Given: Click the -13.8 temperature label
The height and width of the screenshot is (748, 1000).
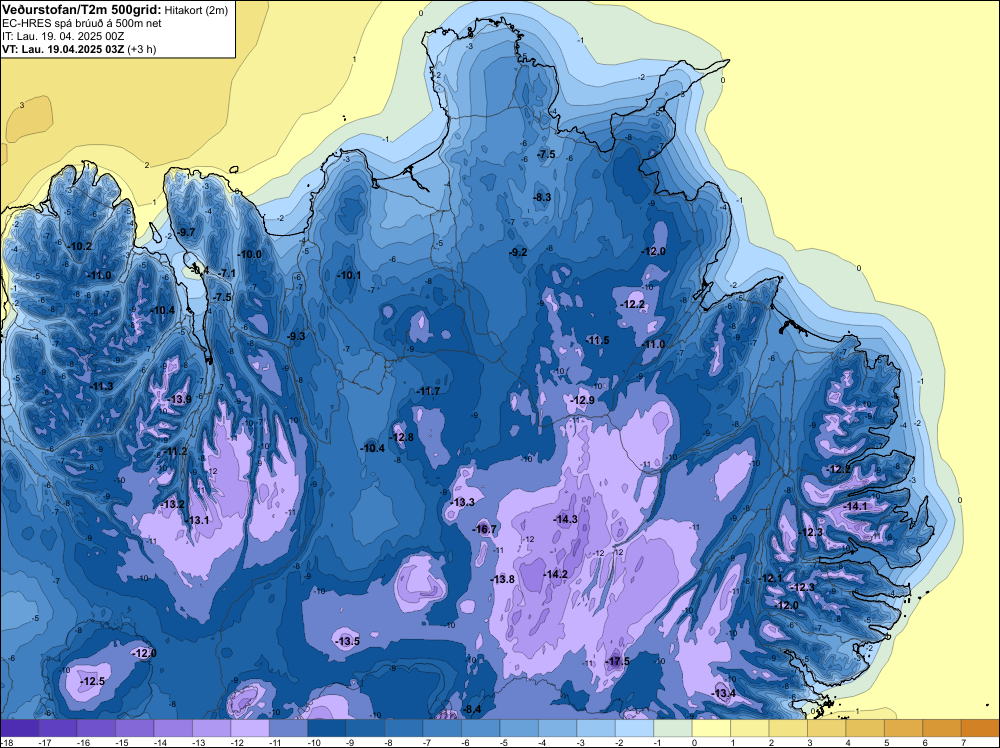Looking at the screenshot, I should click(503, 579).
